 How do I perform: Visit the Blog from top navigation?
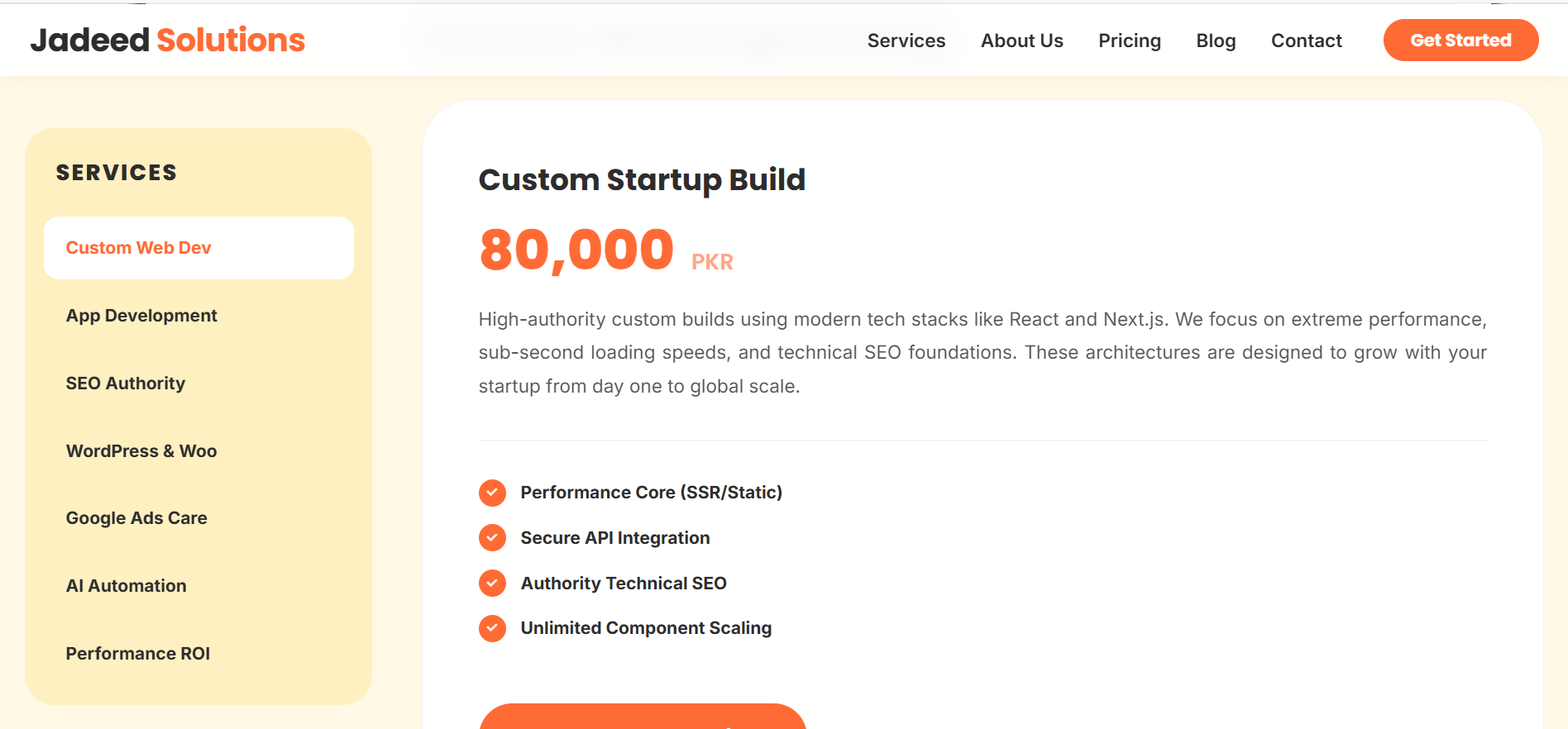(1216, 40)
